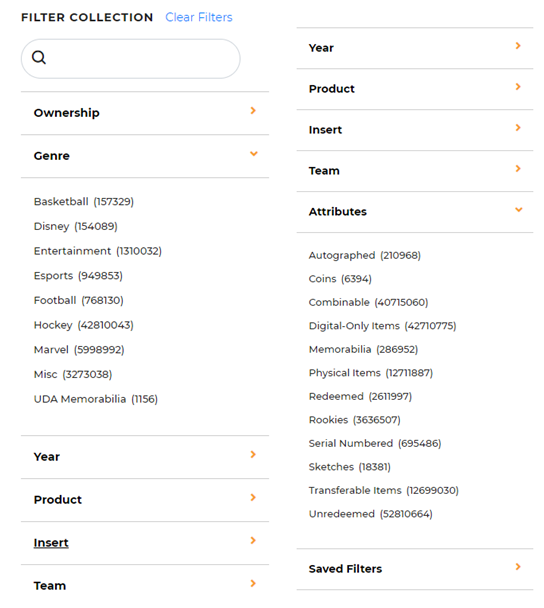Expand the right column Team arrow
Viewport: 544px width, 608px height.
[x=518, y=168]
